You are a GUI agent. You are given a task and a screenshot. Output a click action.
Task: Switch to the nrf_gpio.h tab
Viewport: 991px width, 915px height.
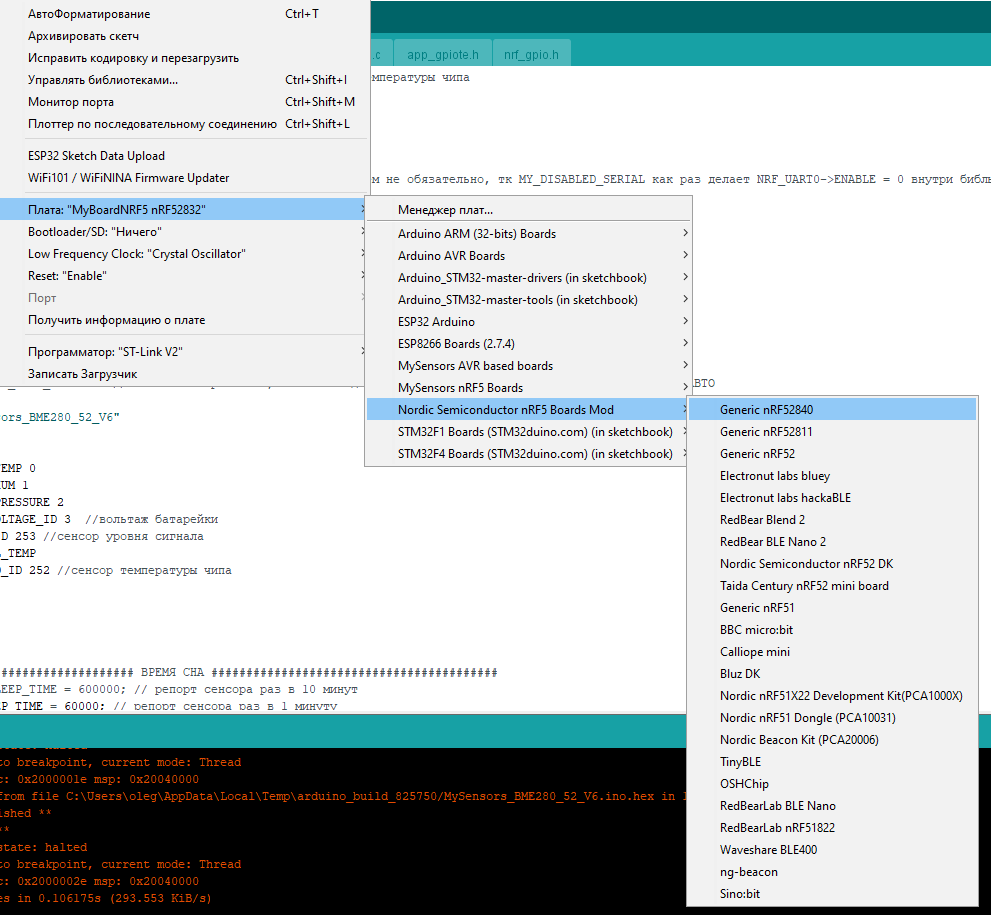tap(530, 54)
